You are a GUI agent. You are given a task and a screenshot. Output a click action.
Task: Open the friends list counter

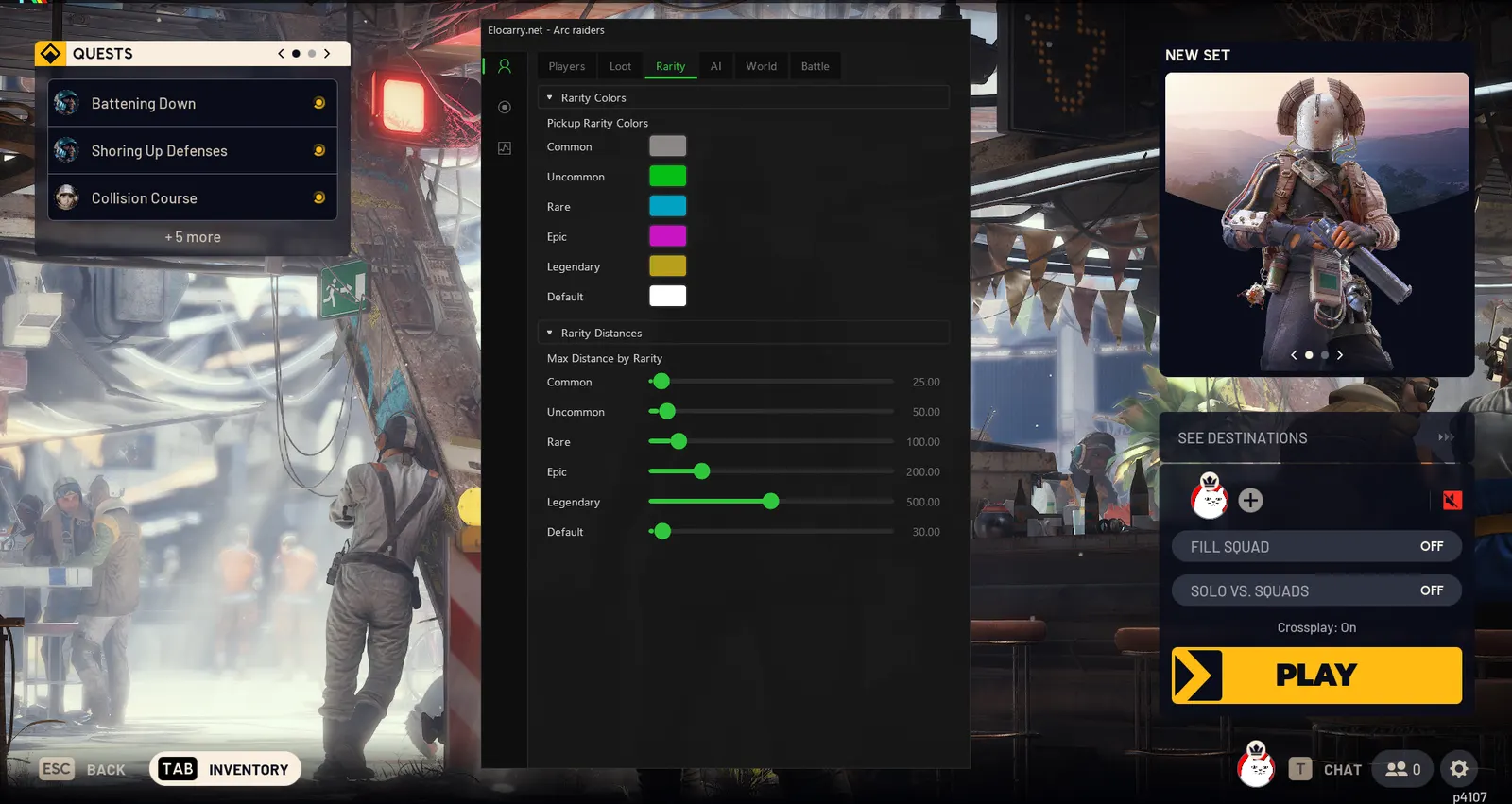(1403, 769)
